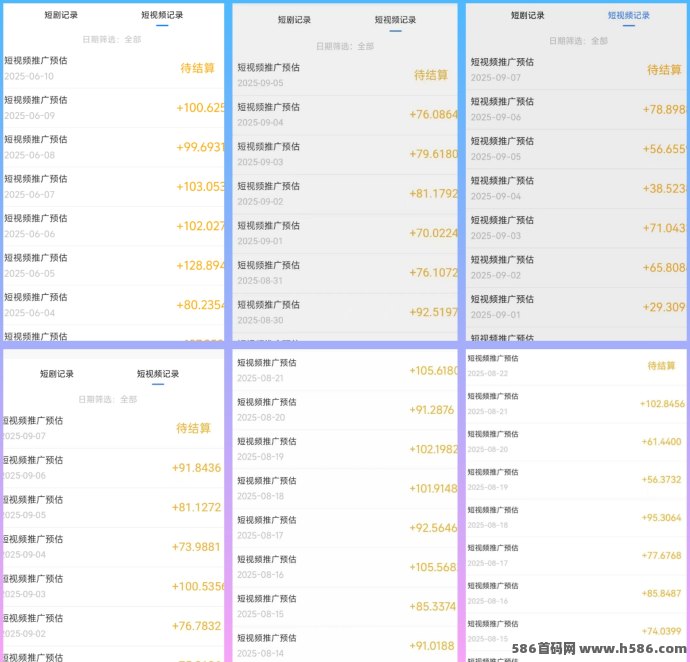Tap the +76.1072 amount for 2025-08-31
690x662 pixels.
433,272
